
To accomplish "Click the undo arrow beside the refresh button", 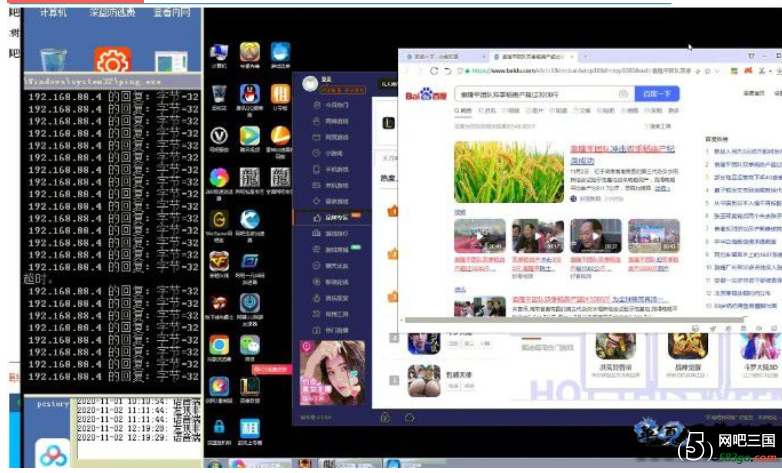I will click(448, 71).
